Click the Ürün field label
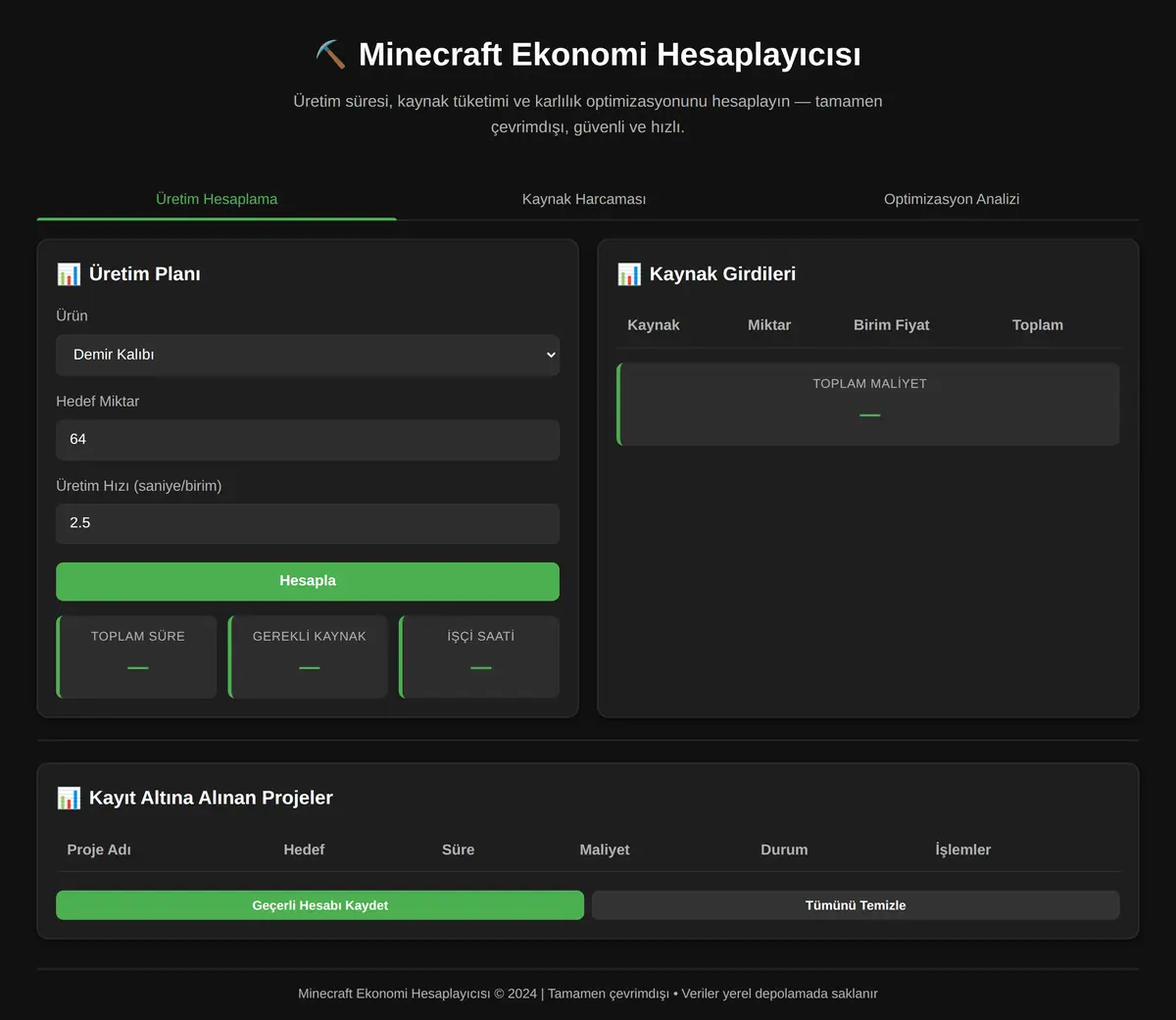This screenshot has height=1020, width=1176. [x=73, y=316]
